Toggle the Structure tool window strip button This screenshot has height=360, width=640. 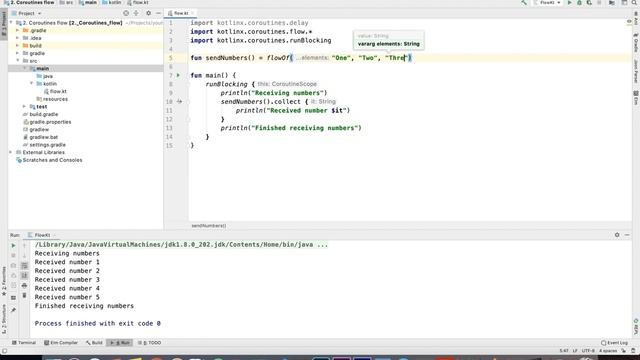[4, 320]
